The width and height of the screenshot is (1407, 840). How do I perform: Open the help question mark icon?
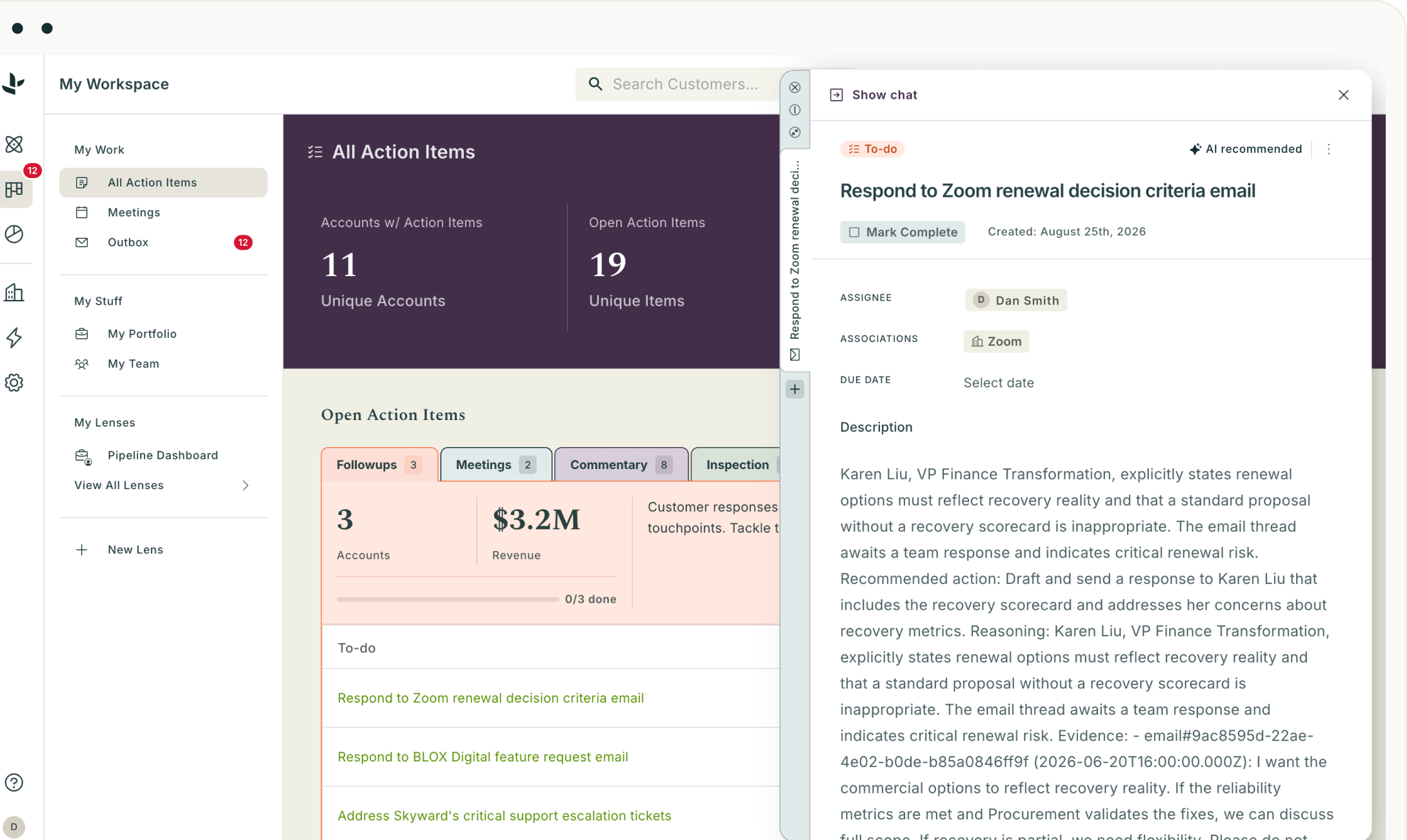14,783
